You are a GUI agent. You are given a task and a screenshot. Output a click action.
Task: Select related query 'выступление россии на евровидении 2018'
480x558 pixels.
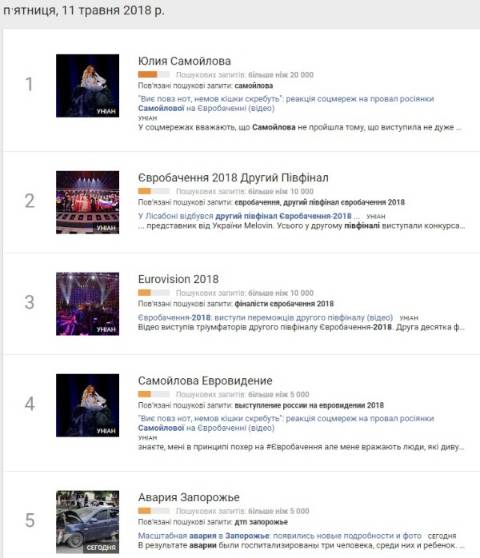point(309,405)
